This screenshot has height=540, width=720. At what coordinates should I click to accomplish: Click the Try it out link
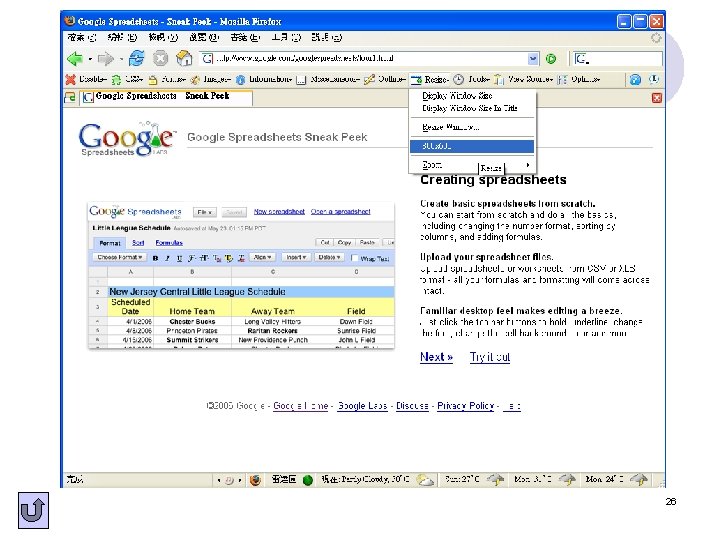[490, 357]
